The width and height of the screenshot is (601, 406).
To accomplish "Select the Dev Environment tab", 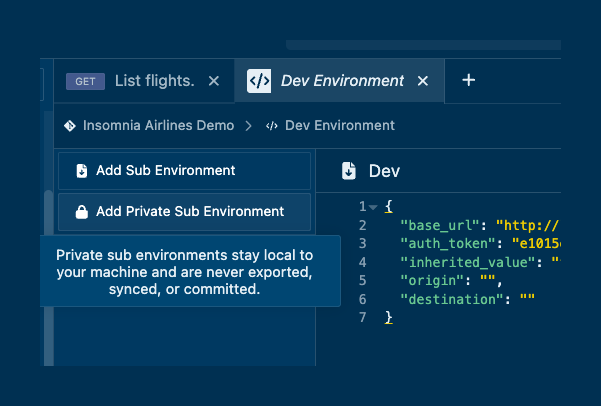I will [x=340, y=81].
